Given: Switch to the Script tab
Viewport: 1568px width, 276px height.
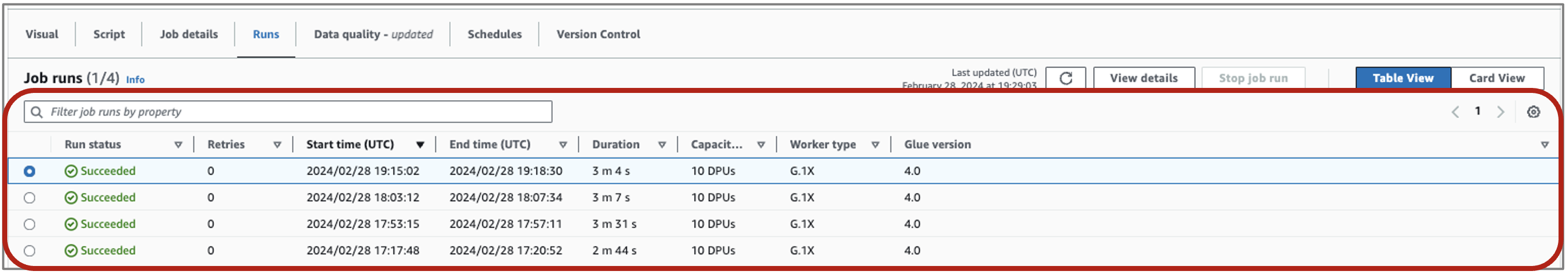Looking at the screenshot, I should tap(109, 34).
